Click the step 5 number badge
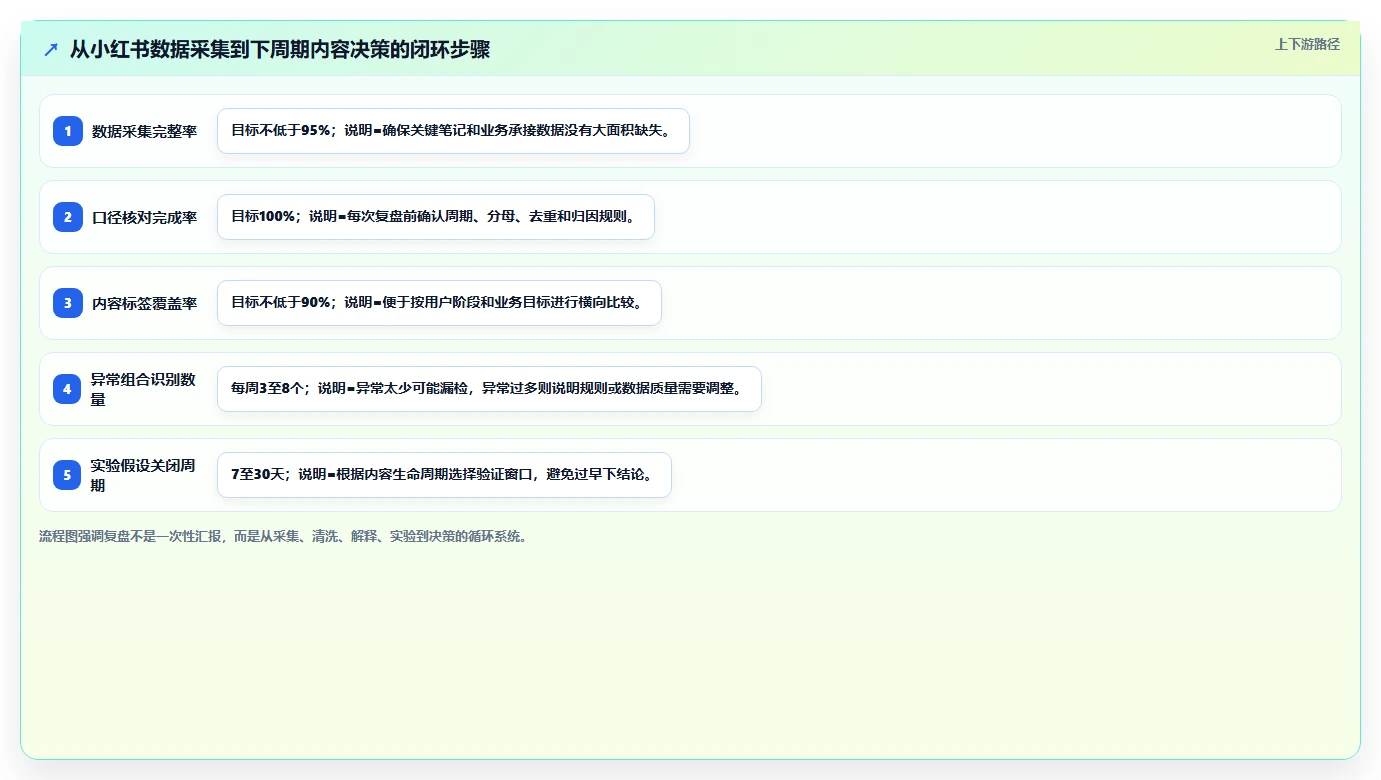Screen dimensions: 1381x780 click(x=68, y=475)
